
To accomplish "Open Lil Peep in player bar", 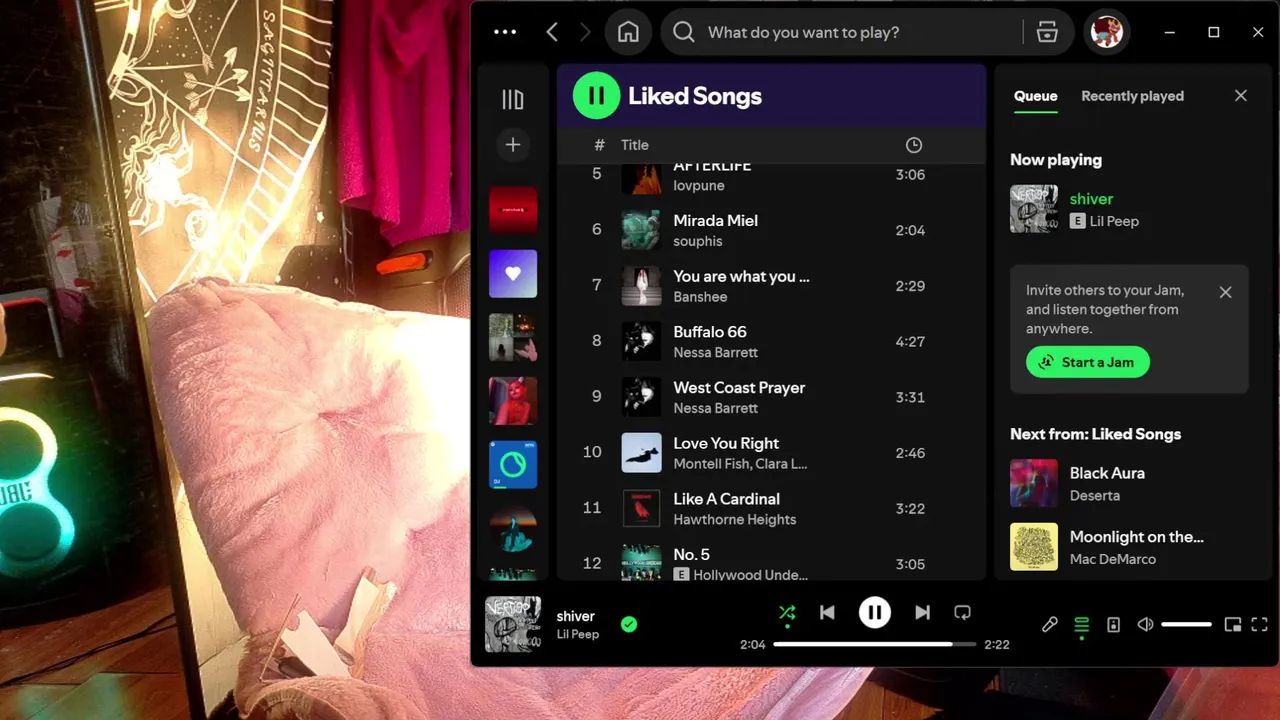I will (x=578, y=634).
